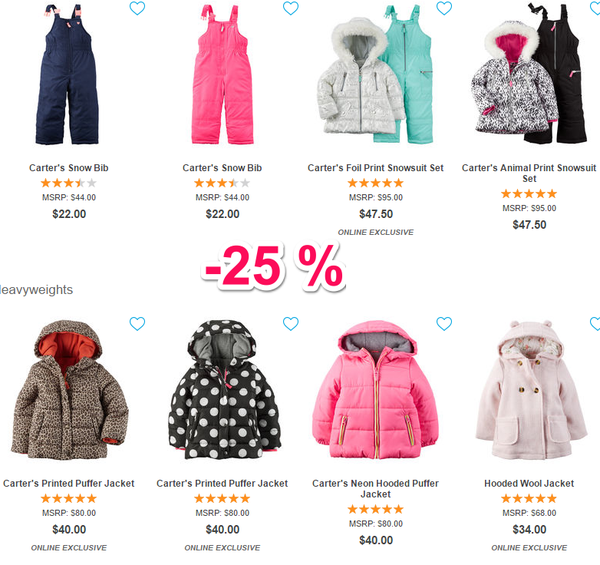The width and height of the screenshot is (600, 565).
Task: Toggle wishlist heart for Neon Hooded Puffer Jacket
Action: 444,324
